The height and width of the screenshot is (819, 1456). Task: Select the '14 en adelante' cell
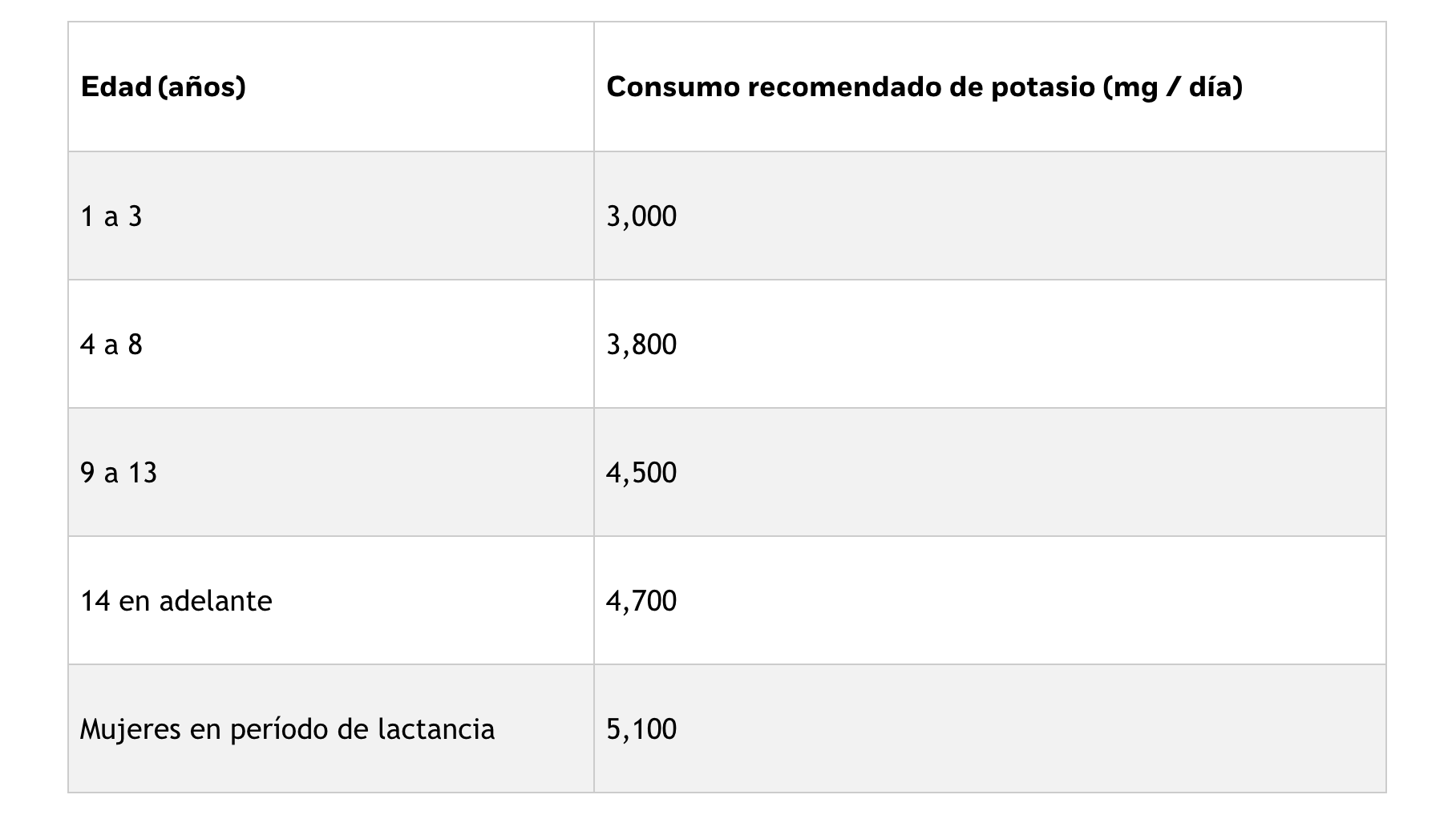[x=331, y=600]
